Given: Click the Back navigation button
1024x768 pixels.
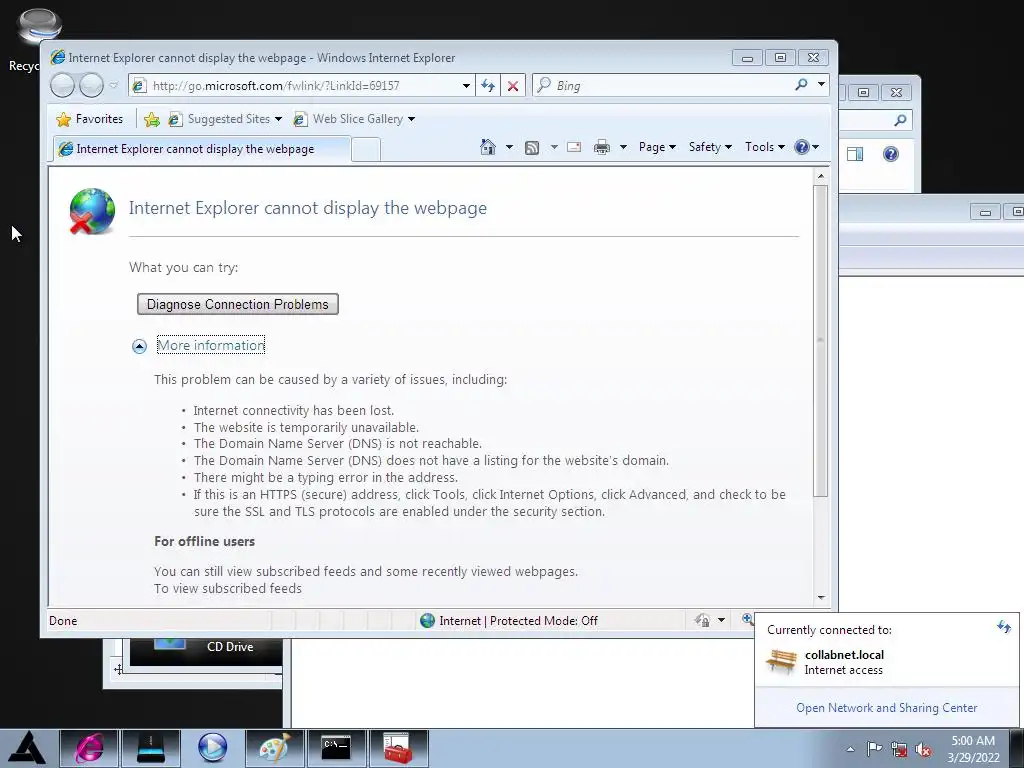Looking at the screenshot, I should 63,85.
